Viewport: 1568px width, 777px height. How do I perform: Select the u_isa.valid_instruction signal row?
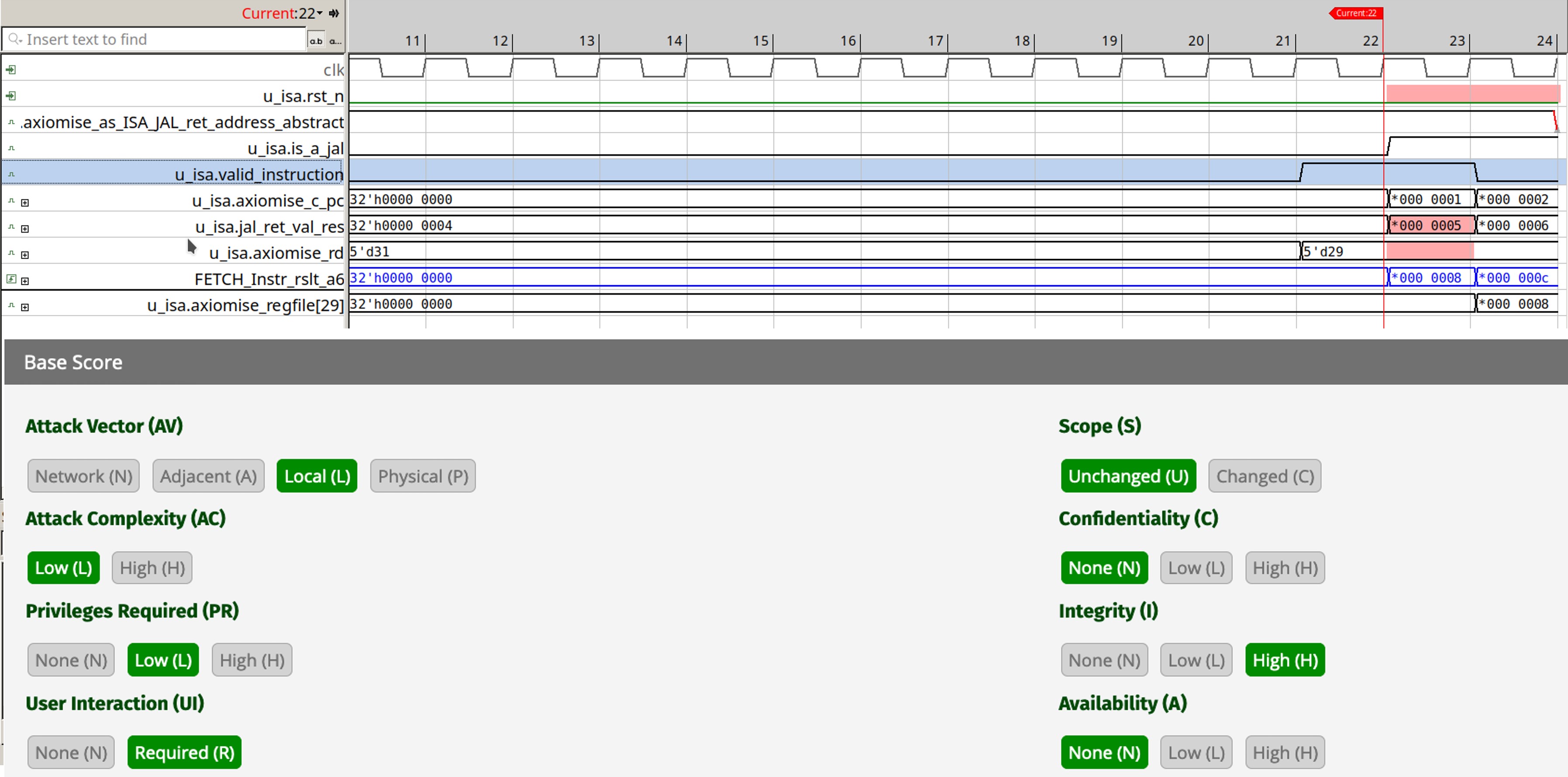(x=258, y=175)
